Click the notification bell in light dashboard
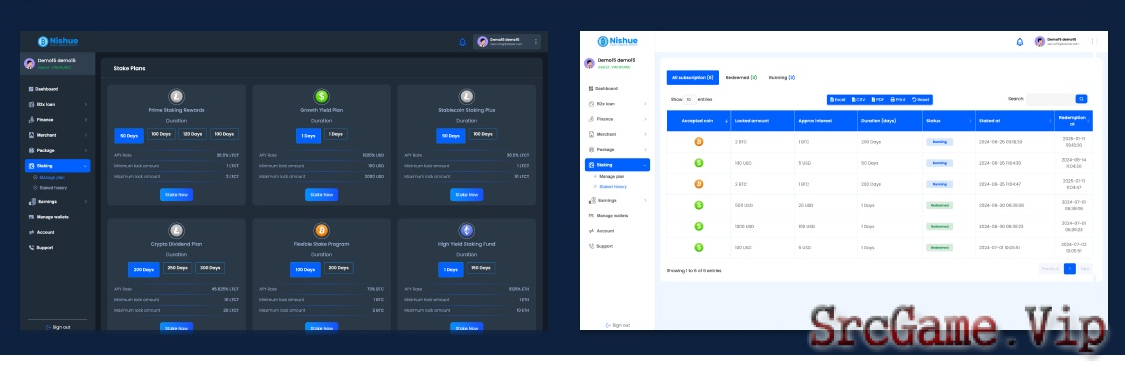1126x370 pixels. click(1020, 42)
